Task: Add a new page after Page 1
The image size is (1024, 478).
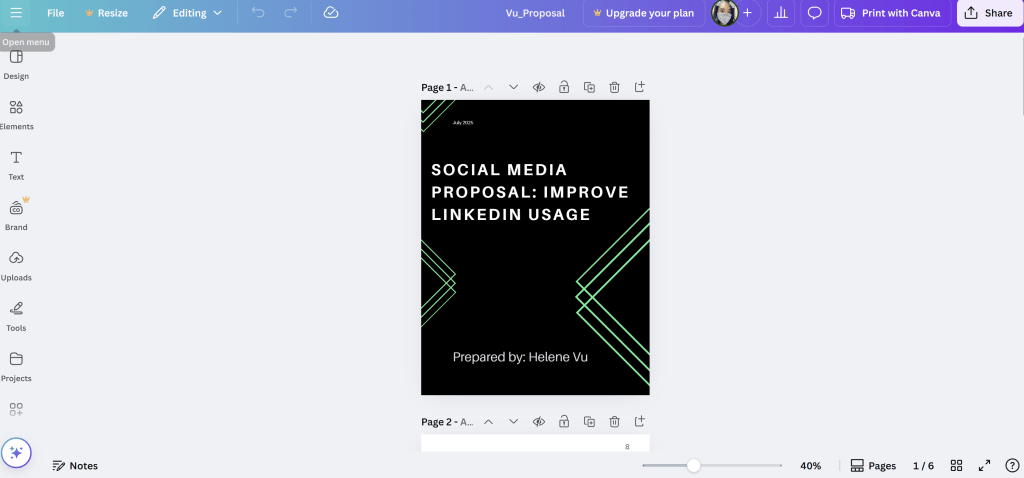Action: tap(640, 88)
